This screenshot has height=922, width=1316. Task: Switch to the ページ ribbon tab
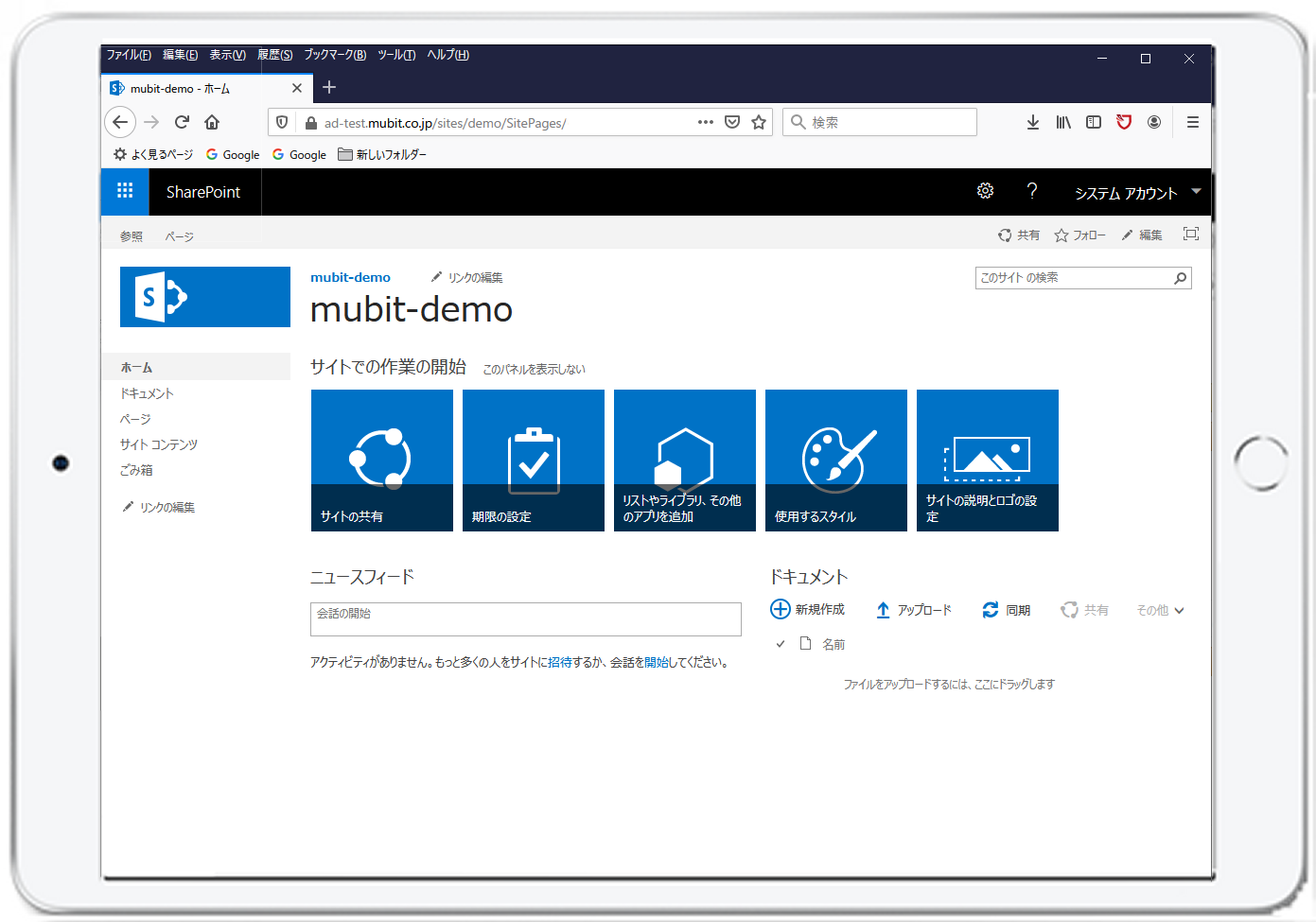pyautogui.click(x=180, y=236)
